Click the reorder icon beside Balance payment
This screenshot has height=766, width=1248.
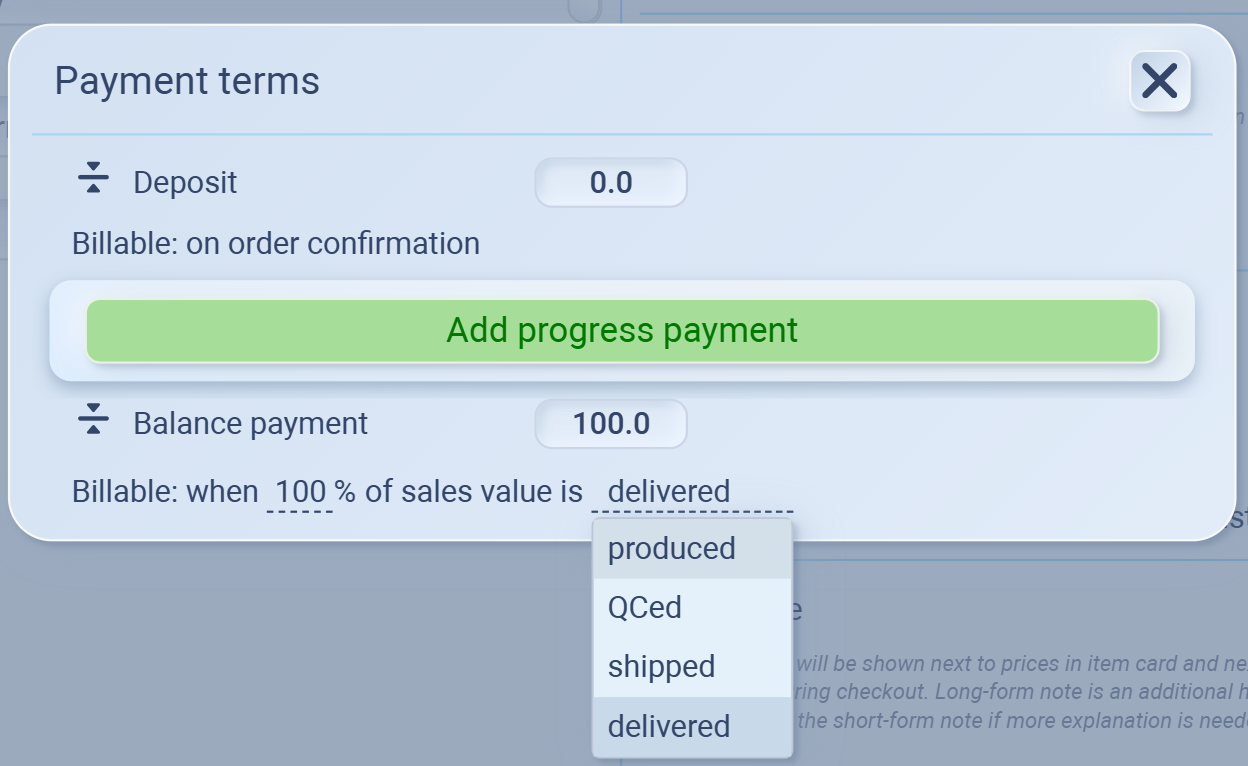(93, 420)
